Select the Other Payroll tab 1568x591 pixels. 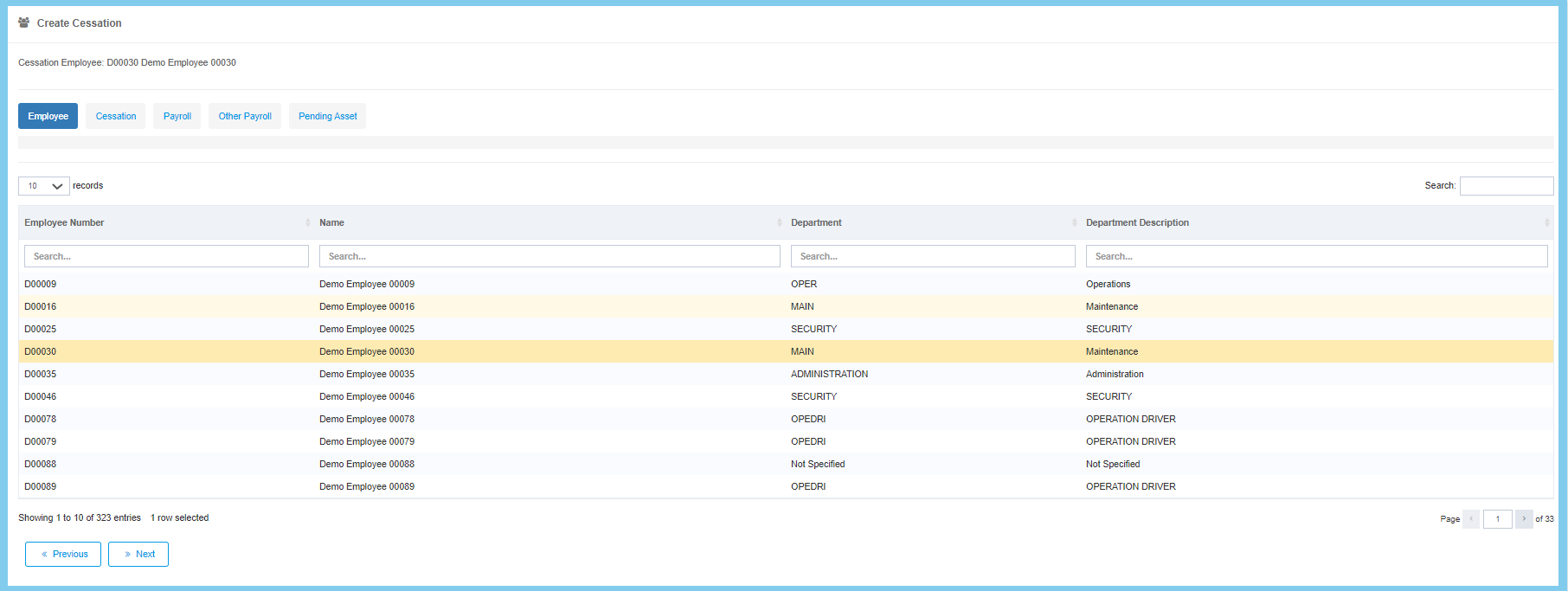[x=245, y=116]
